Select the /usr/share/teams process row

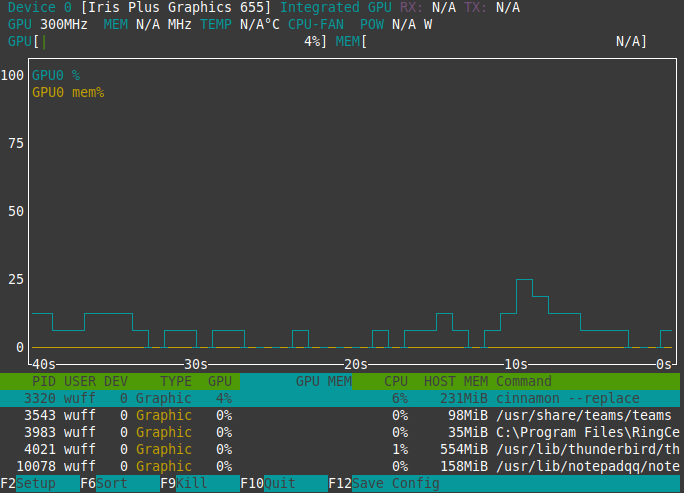click(340, 415)
